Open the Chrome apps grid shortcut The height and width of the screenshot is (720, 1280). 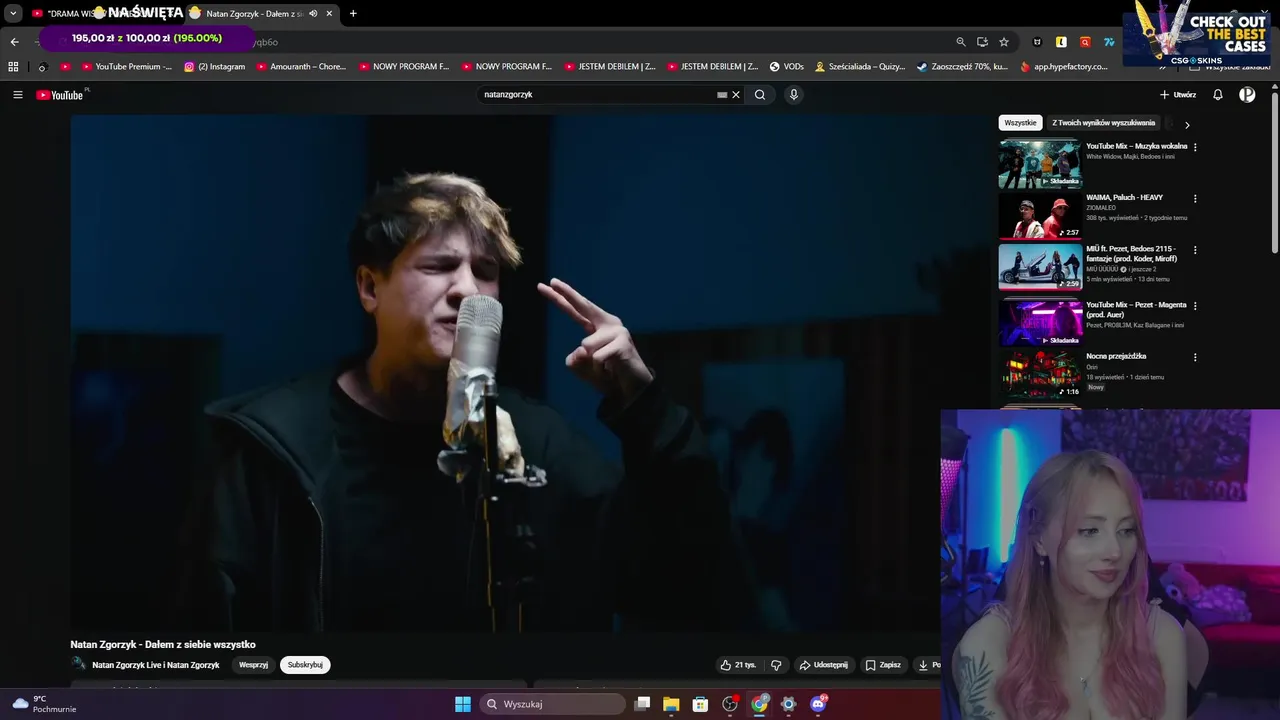[x=13, y=67]
